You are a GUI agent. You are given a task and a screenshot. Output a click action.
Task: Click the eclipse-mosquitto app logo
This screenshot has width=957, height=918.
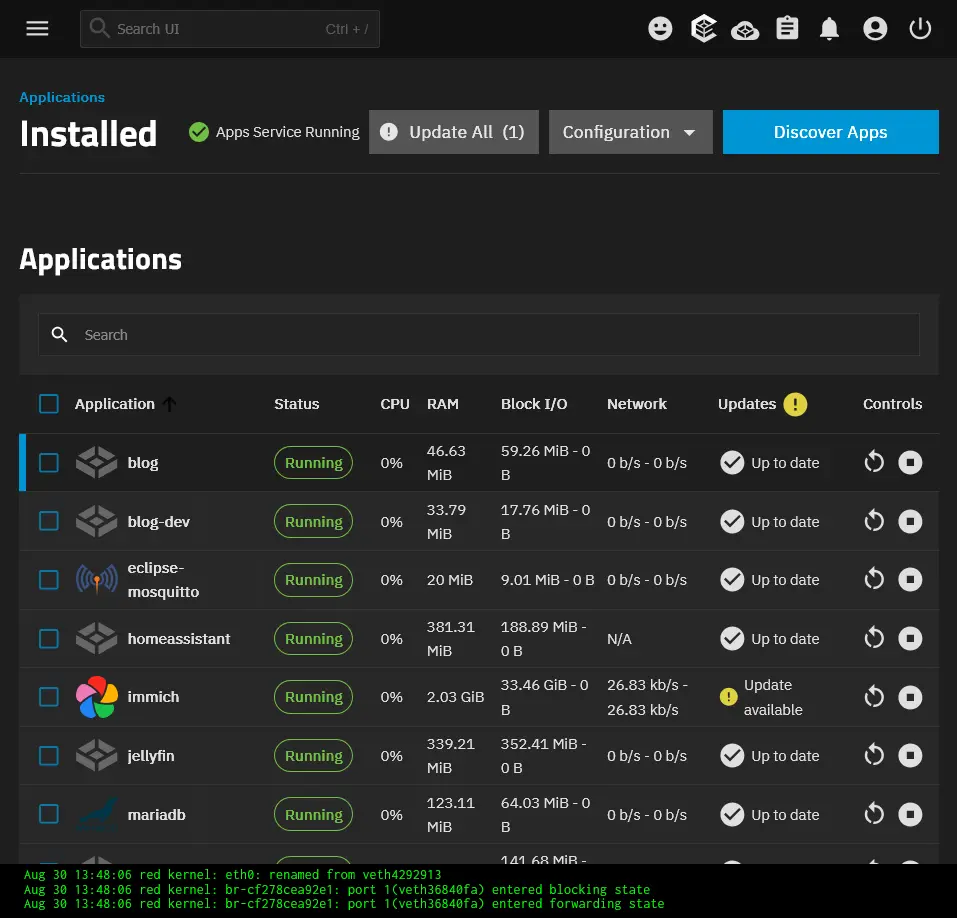[x=96, y=579]
